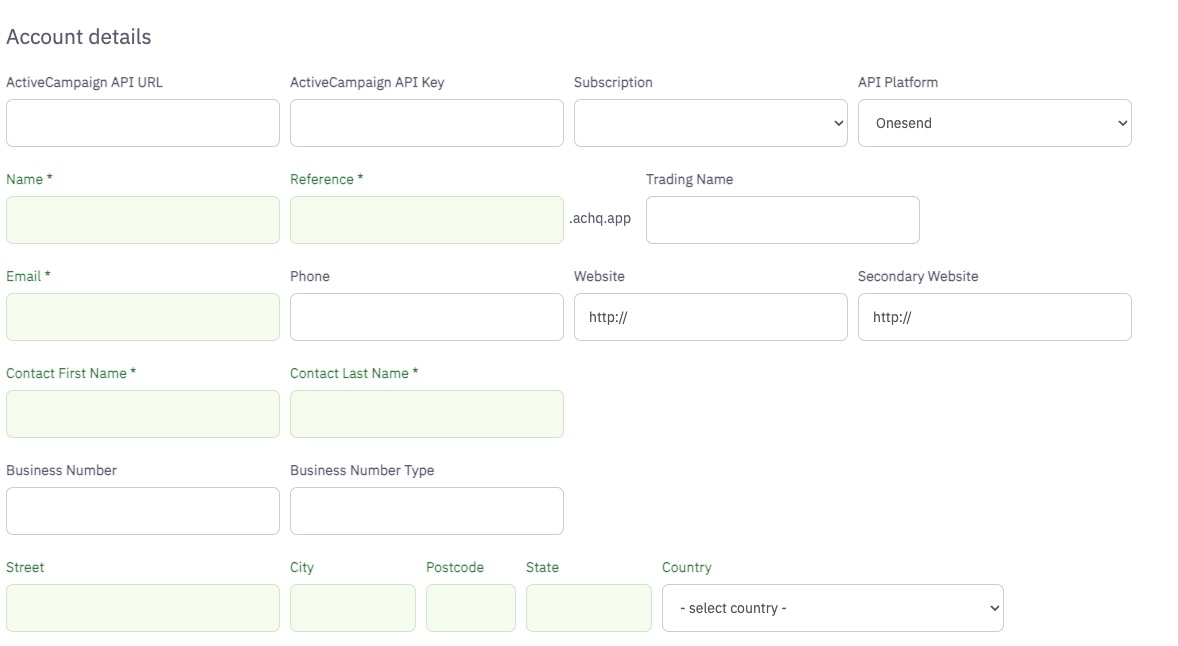Screen dimensions: 1178x646
Task: Open the select country dropdown
Action: (x=832, y=608)
